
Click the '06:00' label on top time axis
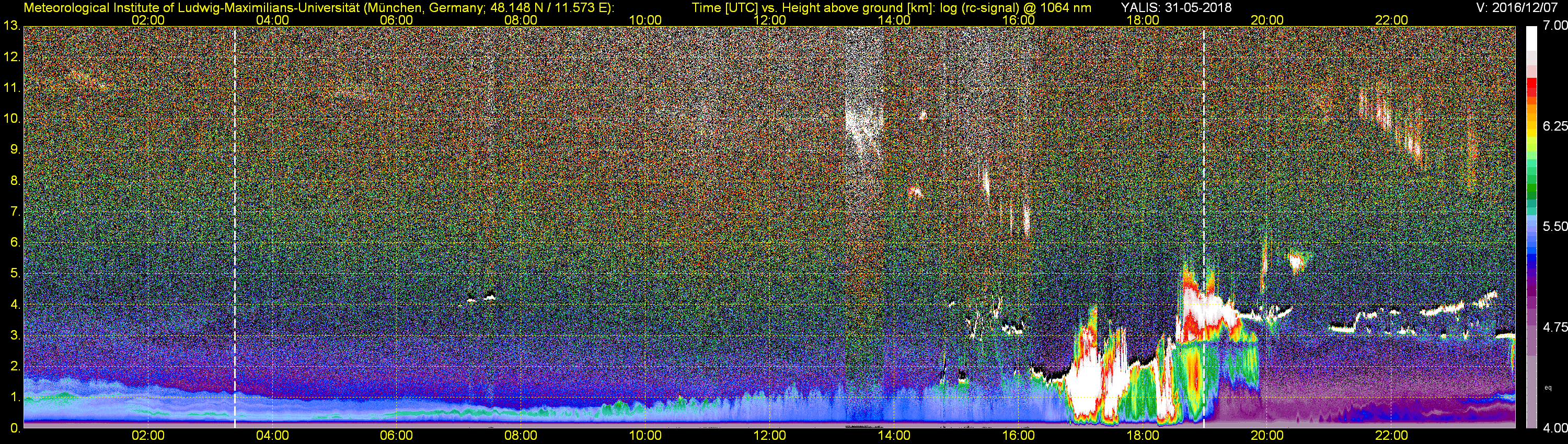(x=396, y=20)
